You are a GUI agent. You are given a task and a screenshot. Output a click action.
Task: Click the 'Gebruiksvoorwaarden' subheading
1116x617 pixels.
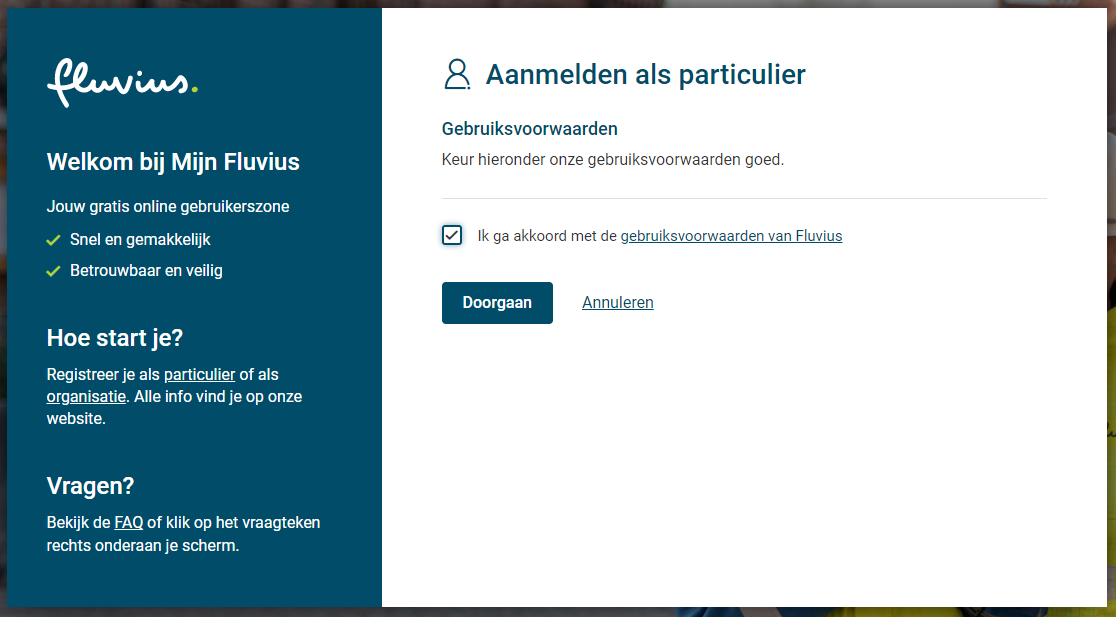[530, 129]
